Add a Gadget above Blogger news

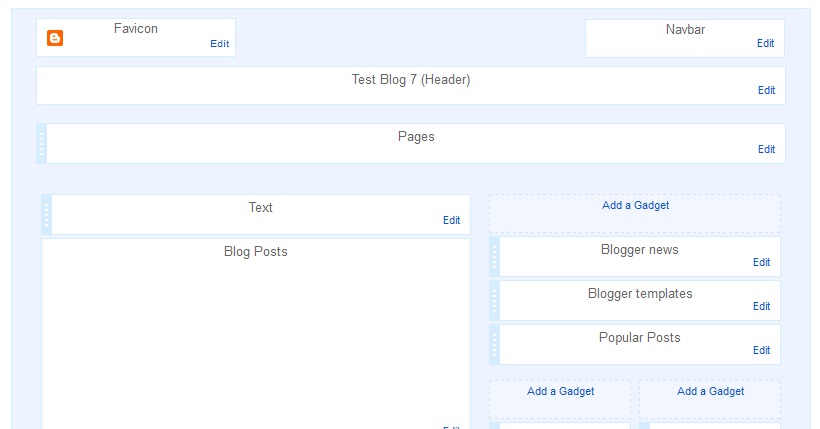coord(635,206)
